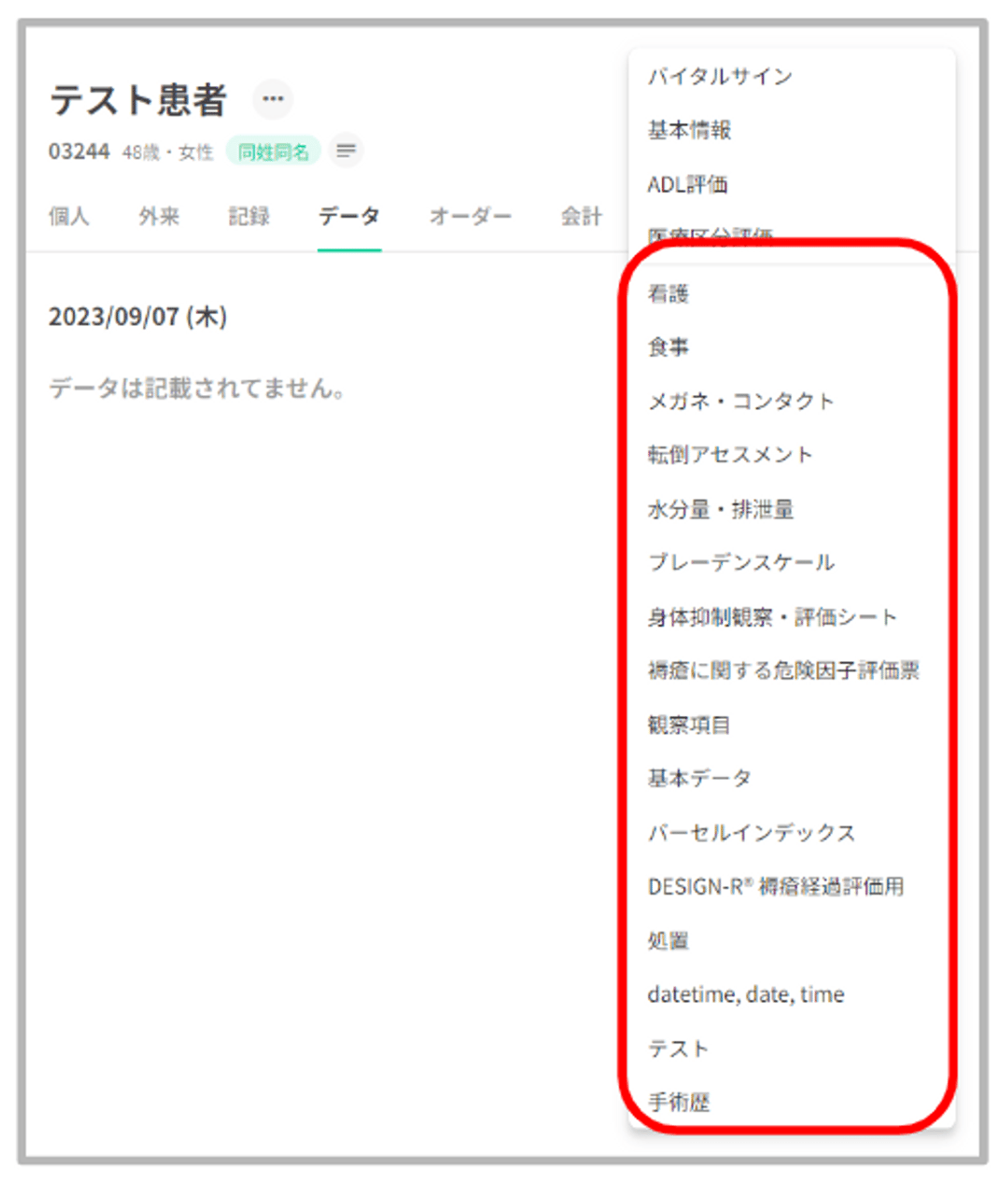Click the memo lines icon near 同姓同名
1008x1180 pixels.
[346, 151]
